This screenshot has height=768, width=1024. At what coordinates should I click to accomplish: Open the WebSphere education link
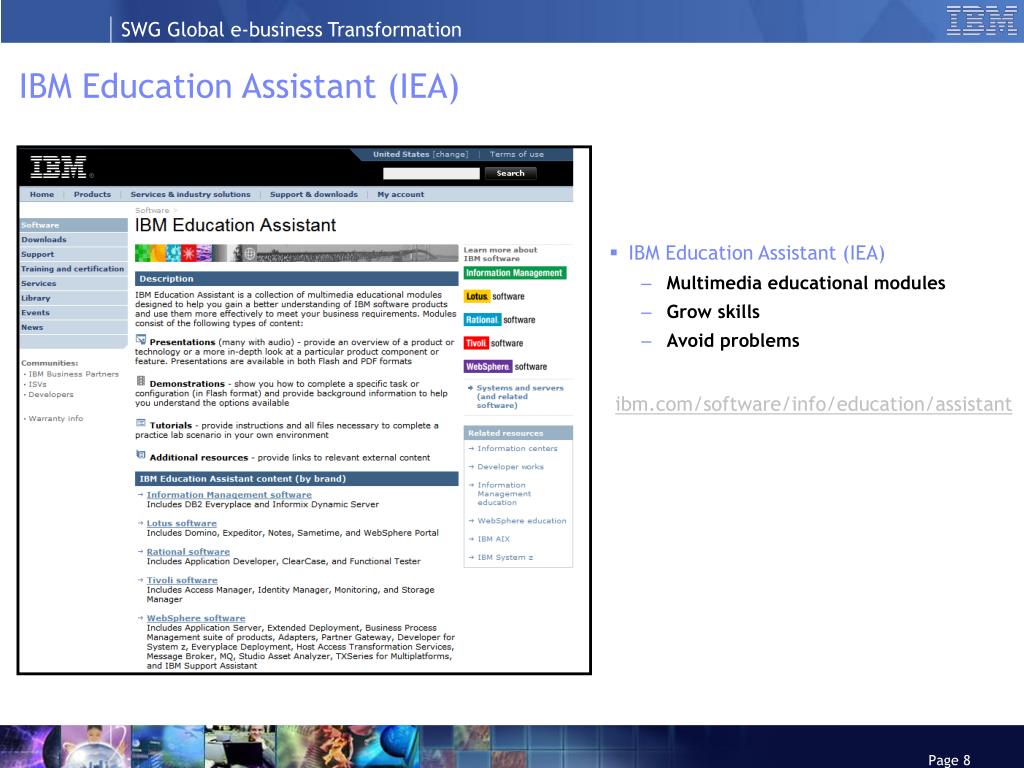tap(522, 521)
